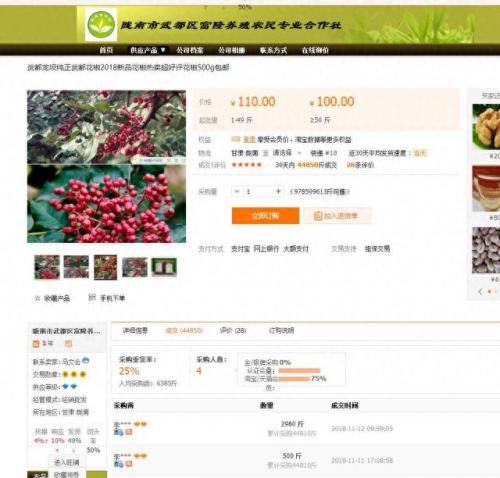Click the left arrow of sidebar carousel
Viewport: 500px width, 478px height.
tap(480, 291)
